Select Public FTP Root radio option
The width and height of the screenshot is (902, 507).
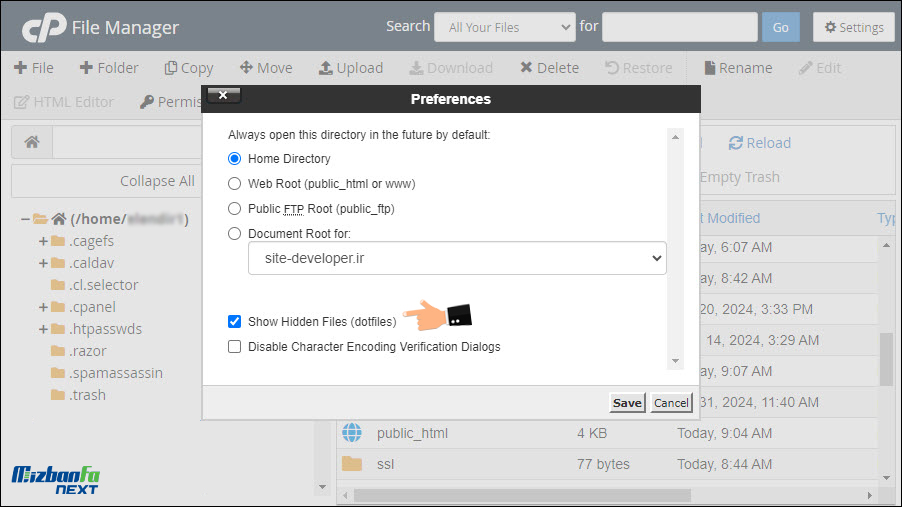(x=234, y=208)
